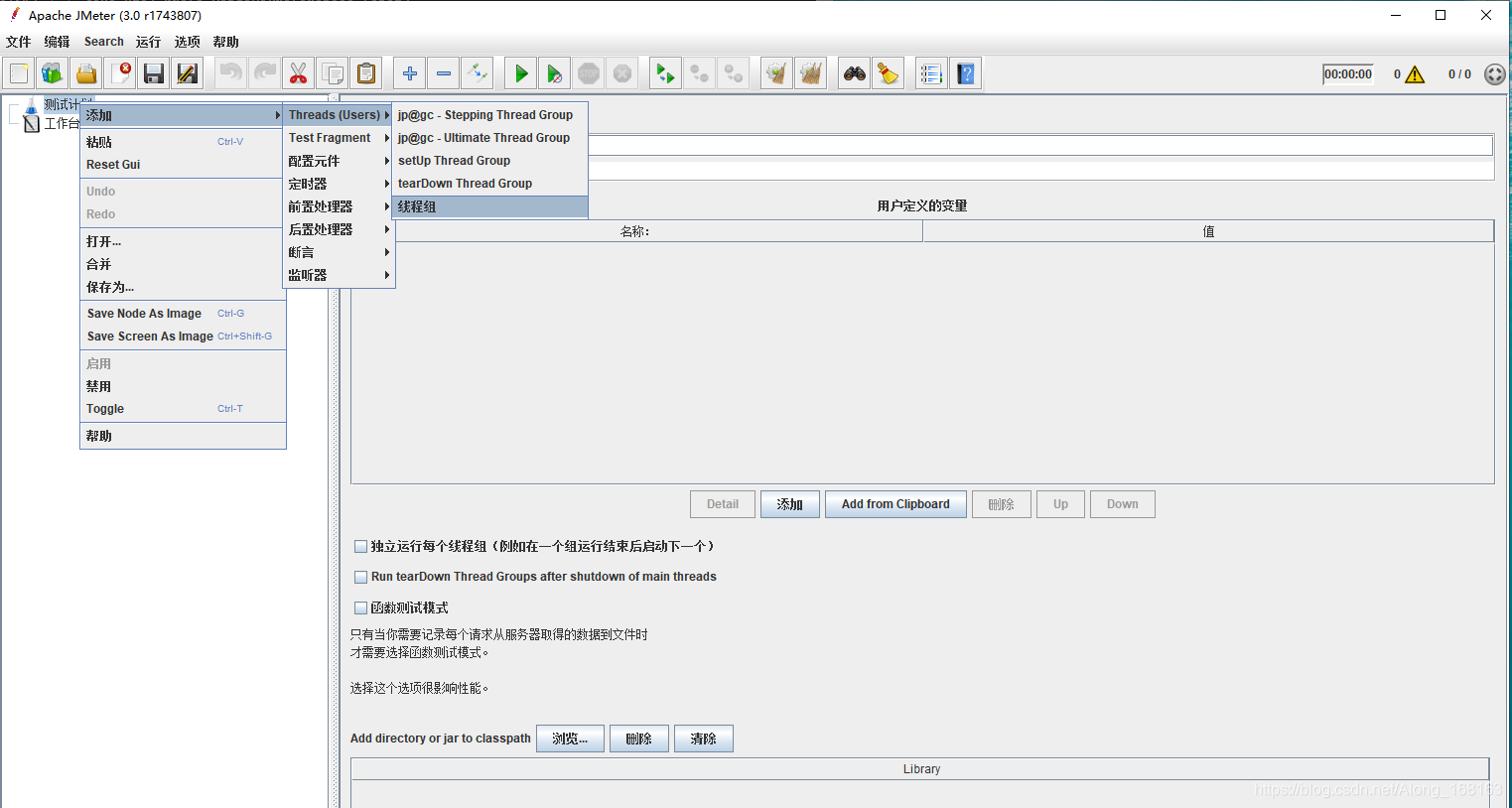Viewport: 1512px width, 808px height.
Task: Click Start no pauses icon
Action: pos(554,73)
